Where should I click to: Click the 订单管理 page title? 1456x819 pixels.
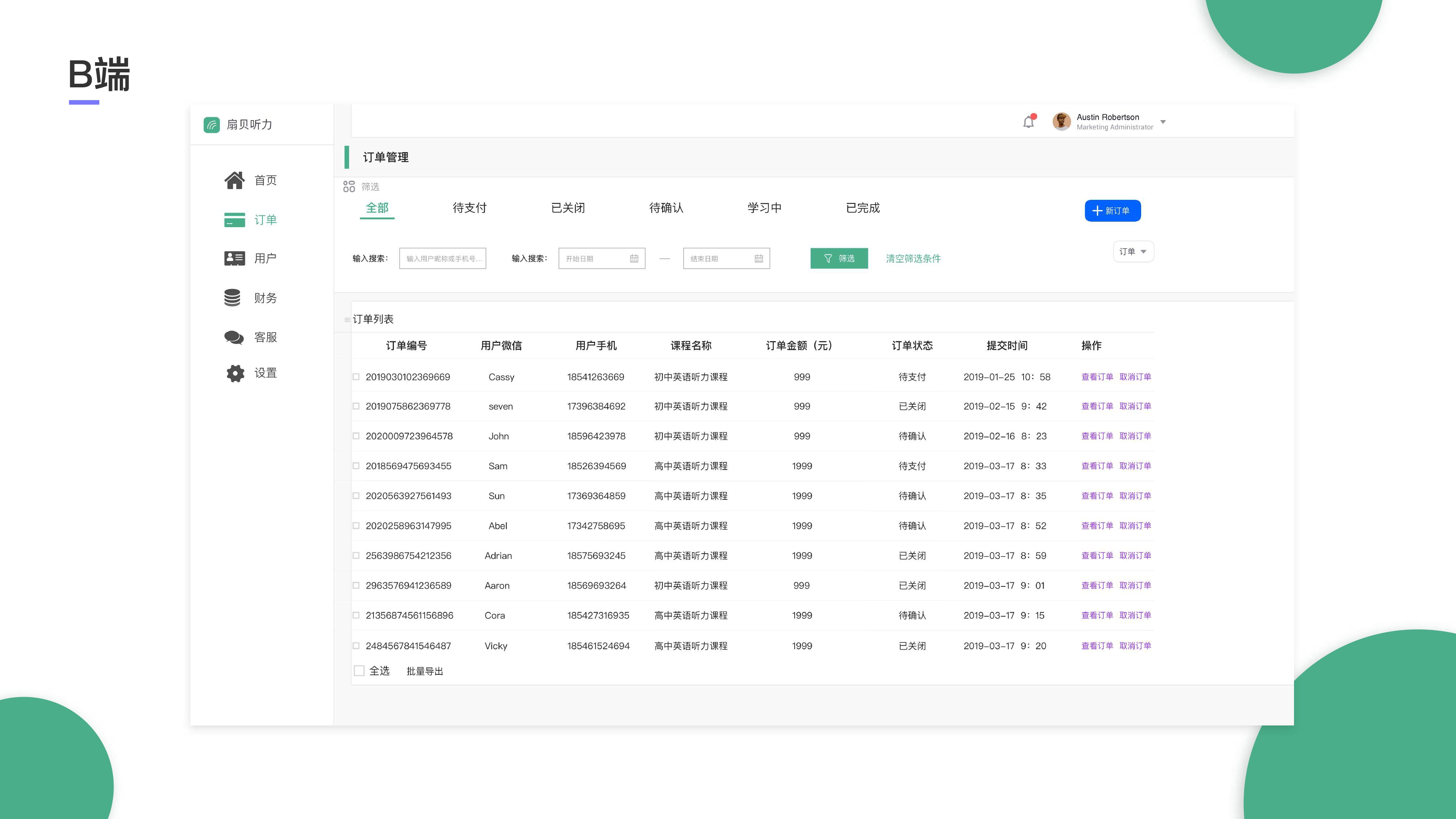(386, 158)
